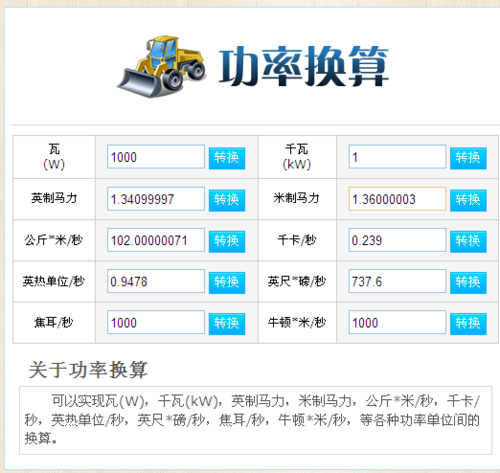500x473 pixels.
Task: Click the bulldozer logo icon
Action: point(161,66)
